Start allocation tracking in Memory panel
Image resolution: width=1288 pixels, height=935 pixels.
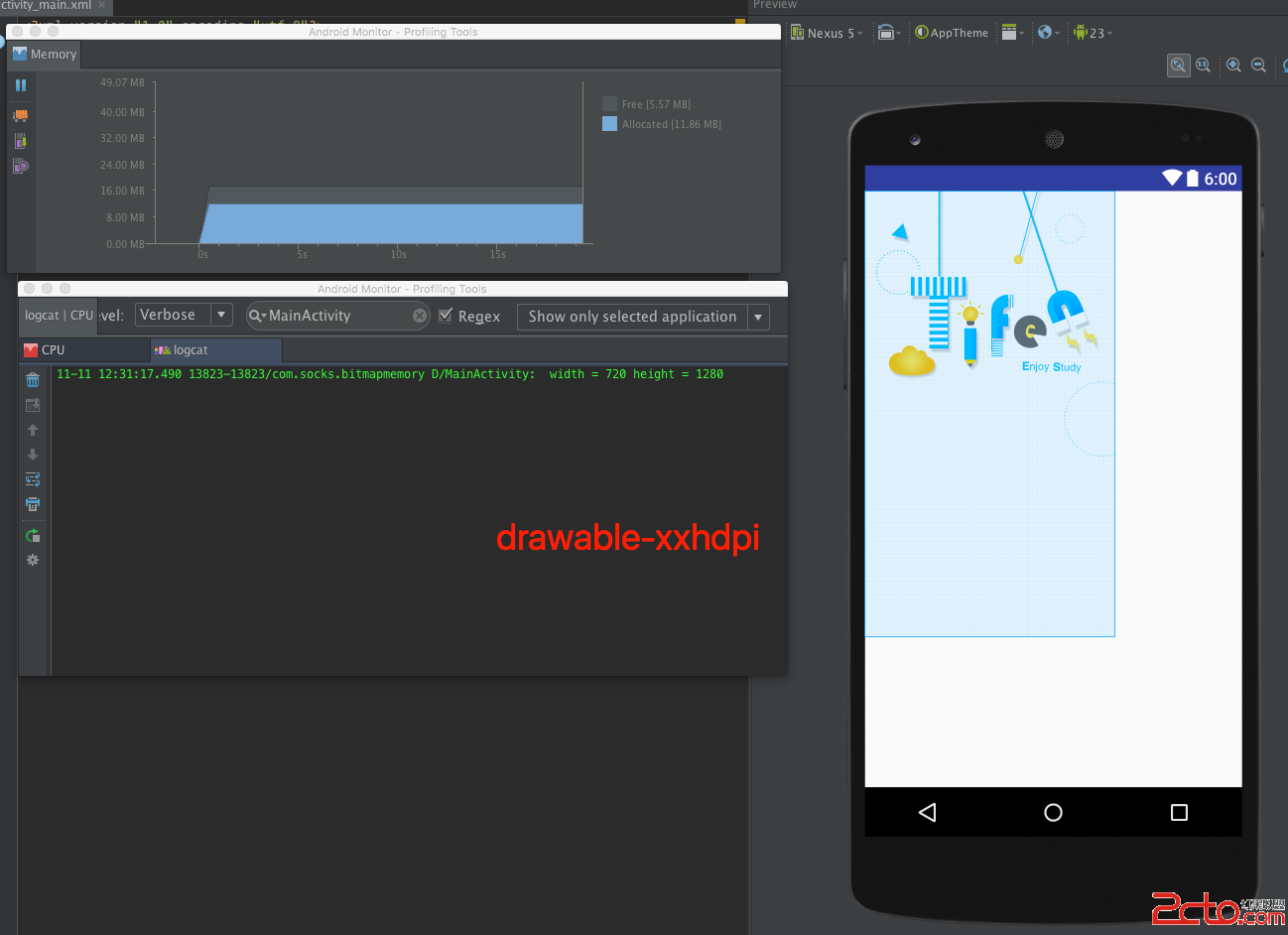pyautogui.click(x=20, y=166)
